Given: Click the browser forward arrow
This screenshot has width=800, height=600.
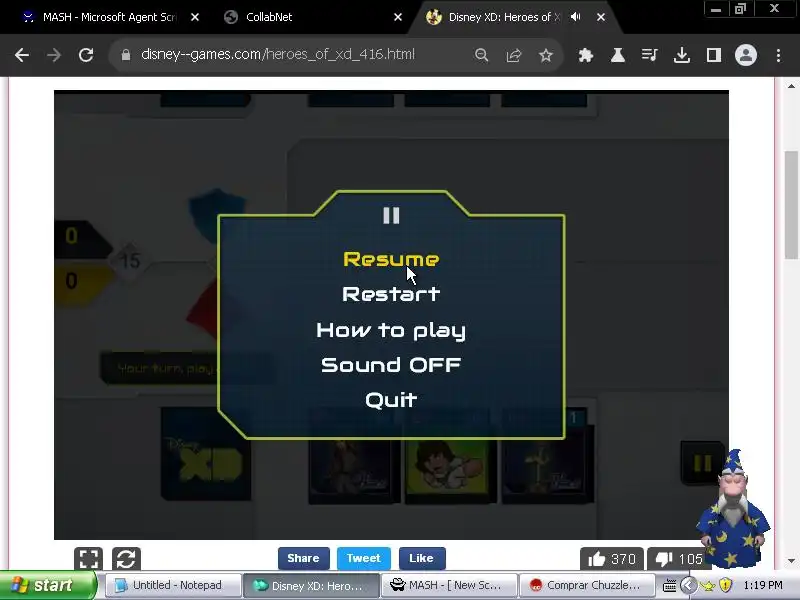Looking at the screenshot, I should pos(54,55).
